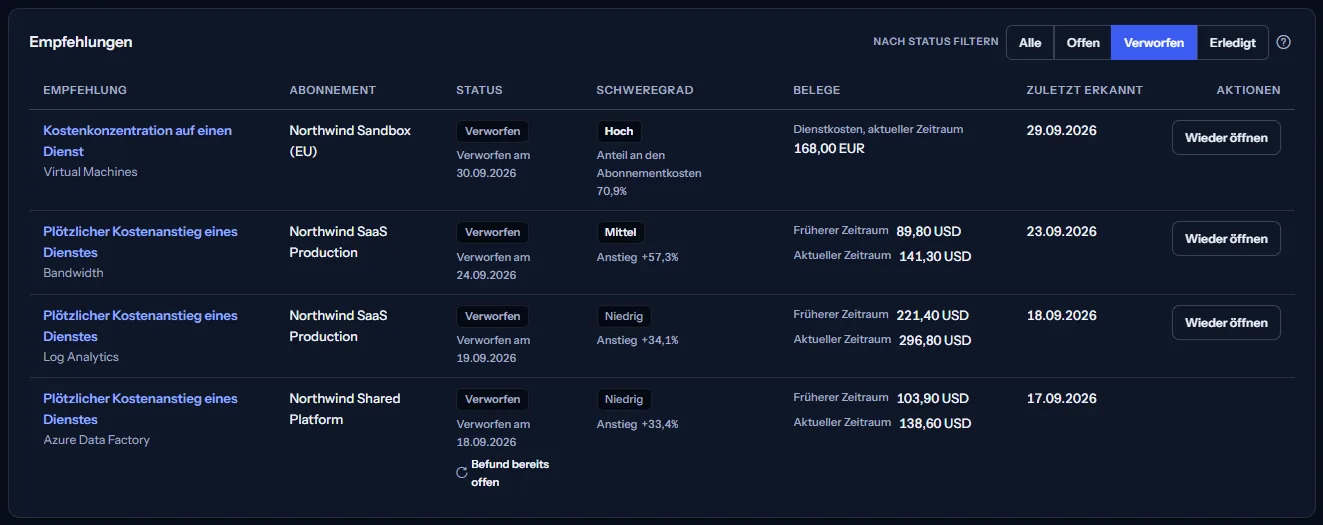Screen dimensions: 1323x525
Task: Show 'Erledigt' recommendations
Action: pyautogui.click(x=1232, y=43)
